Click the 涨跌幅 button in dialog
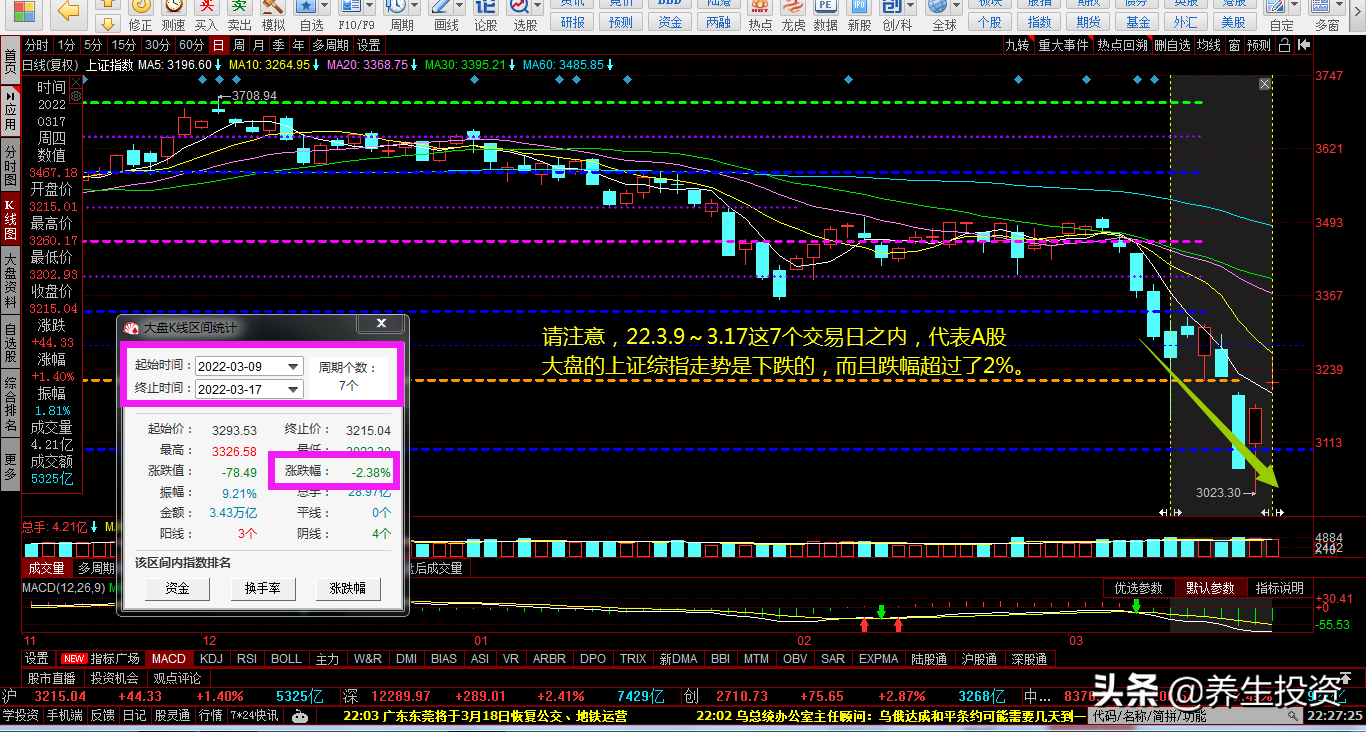 348,589
